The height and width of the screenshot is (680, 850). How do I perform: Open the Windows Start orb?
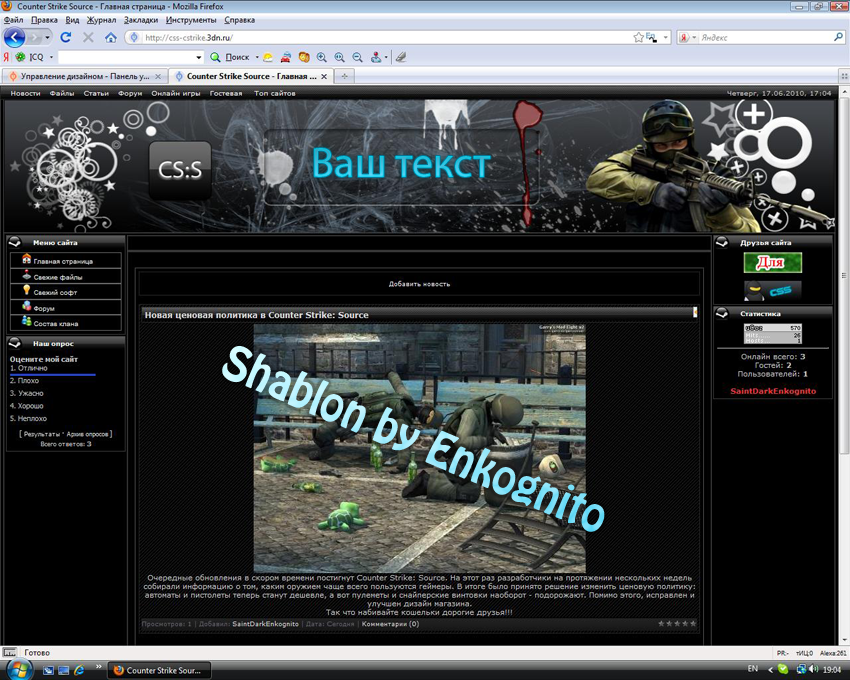18,670
